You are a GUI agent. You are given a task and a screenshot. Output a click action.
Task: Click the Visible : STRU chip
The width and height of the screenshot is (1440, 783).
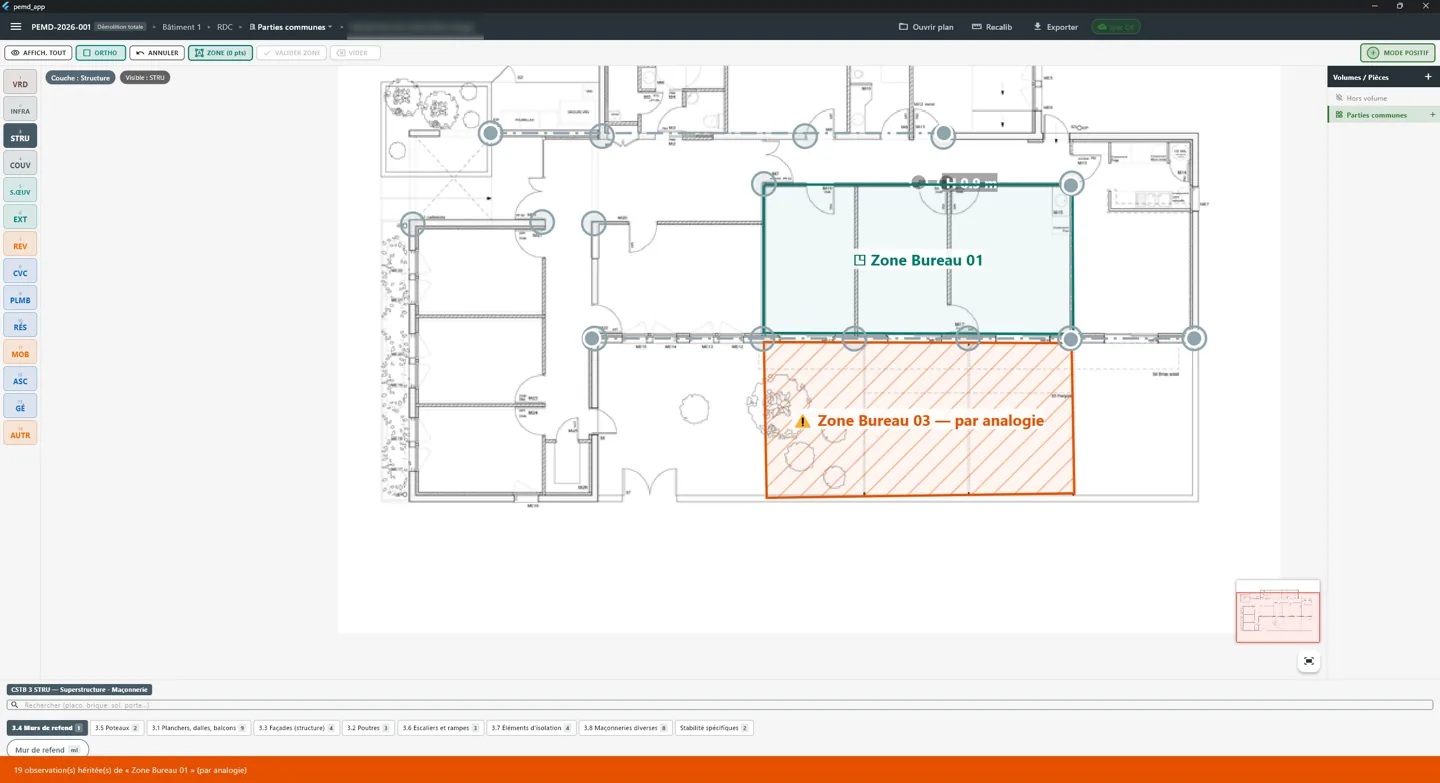[x=145, y=78]
